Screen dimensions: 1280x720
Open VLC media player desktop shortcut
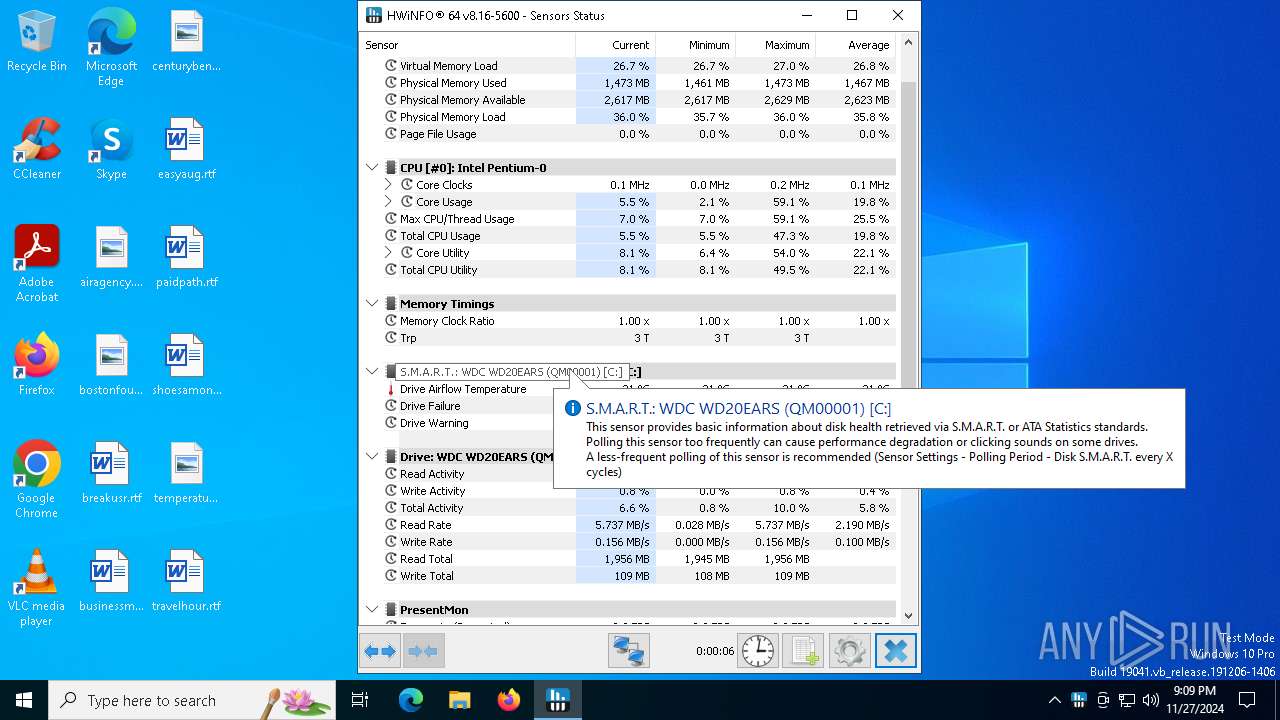37,588
